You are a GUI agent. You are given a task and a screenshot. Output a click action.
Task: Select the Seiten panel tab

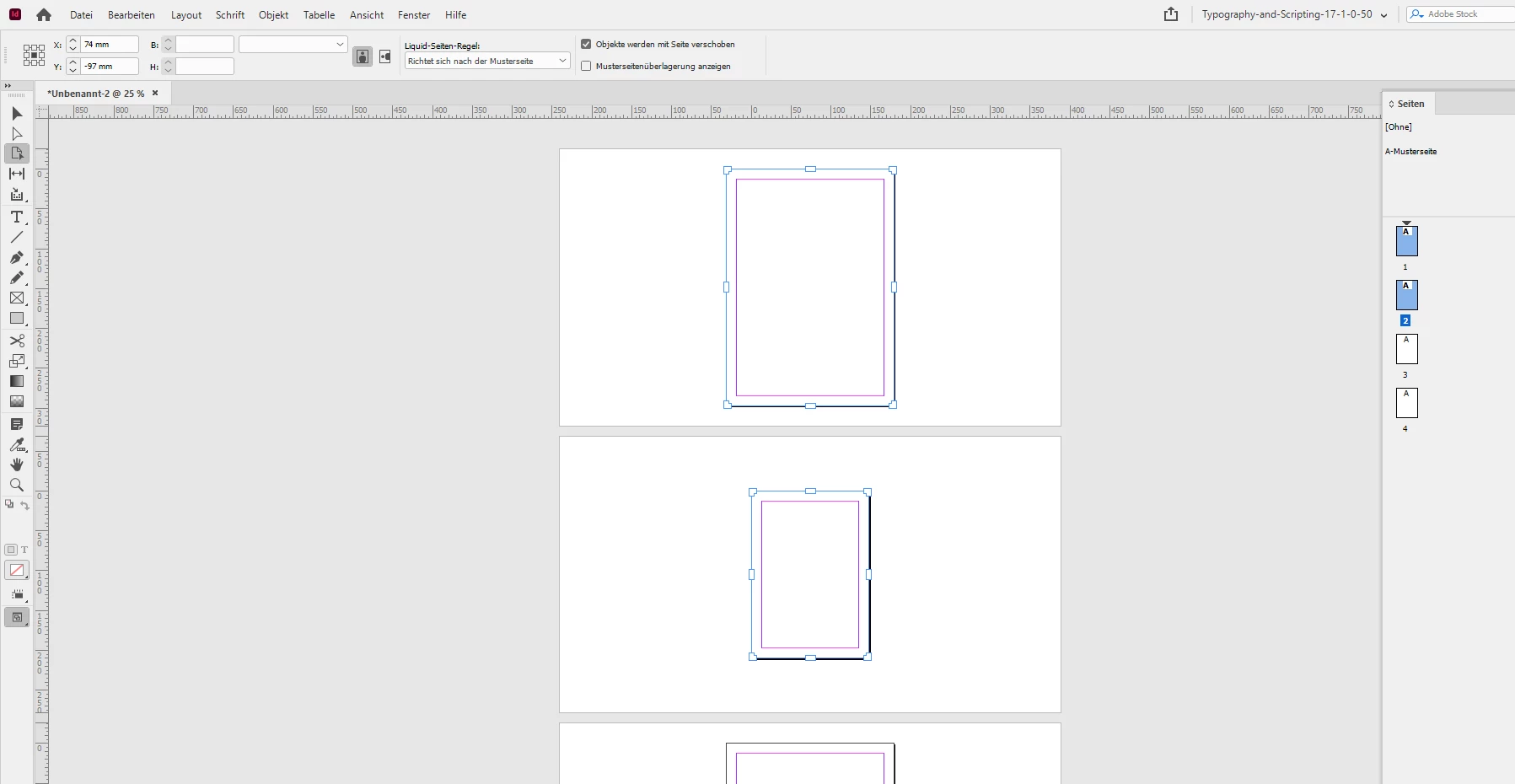click(1410, 104)
